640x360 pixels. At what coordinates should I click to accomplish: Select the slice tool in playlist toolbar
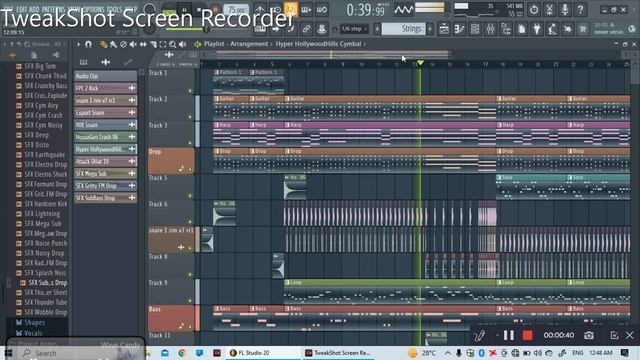(153, 44)
